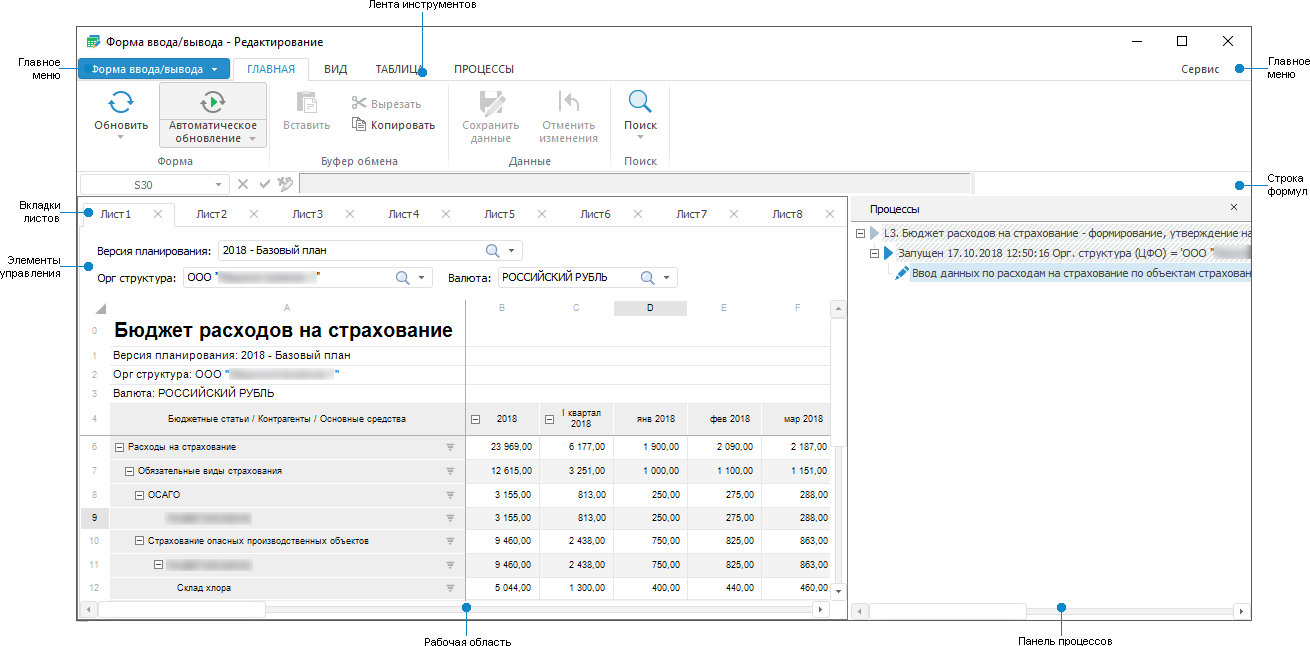The height and width of the screenshot is (646, 1310).
Task: Click the Обновить refresh icon
Action: click(121, 102)
